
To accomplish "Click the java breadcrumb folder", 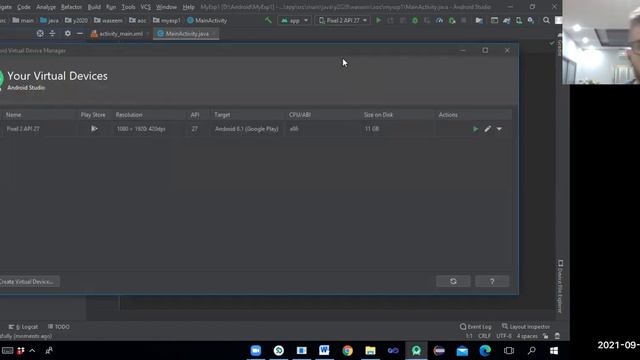I will 49,20.
